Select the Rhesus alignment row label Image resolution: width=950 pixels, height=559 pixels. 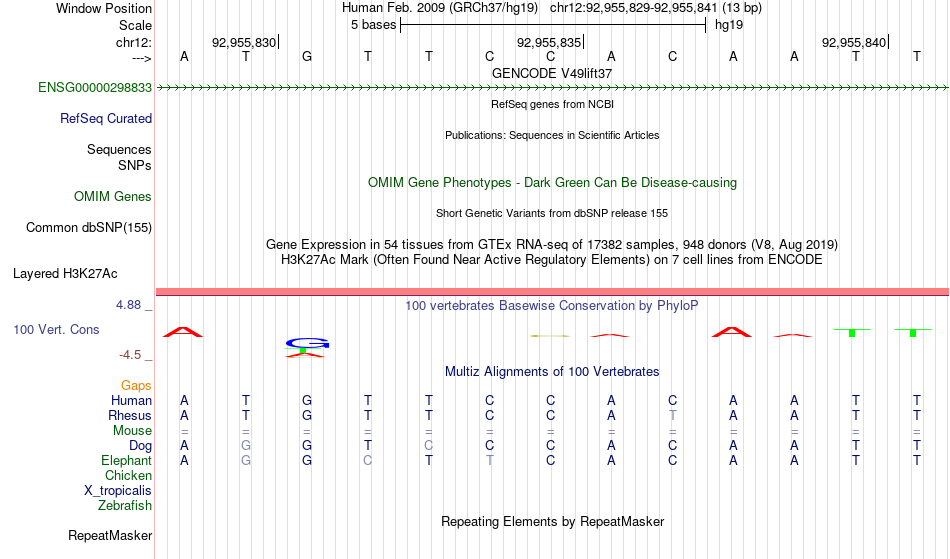click(130, 416)
